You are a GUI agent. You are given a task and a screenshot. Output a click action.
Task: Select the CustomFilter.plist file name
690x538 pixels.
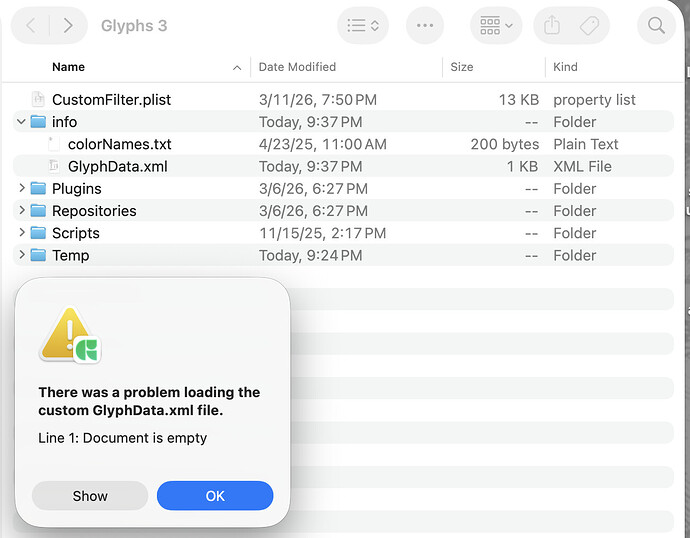[111, 100]
